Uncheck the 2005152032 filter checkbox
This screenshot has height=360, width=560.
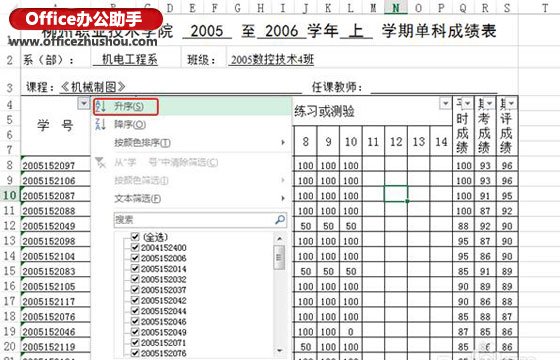click(135, 279)
